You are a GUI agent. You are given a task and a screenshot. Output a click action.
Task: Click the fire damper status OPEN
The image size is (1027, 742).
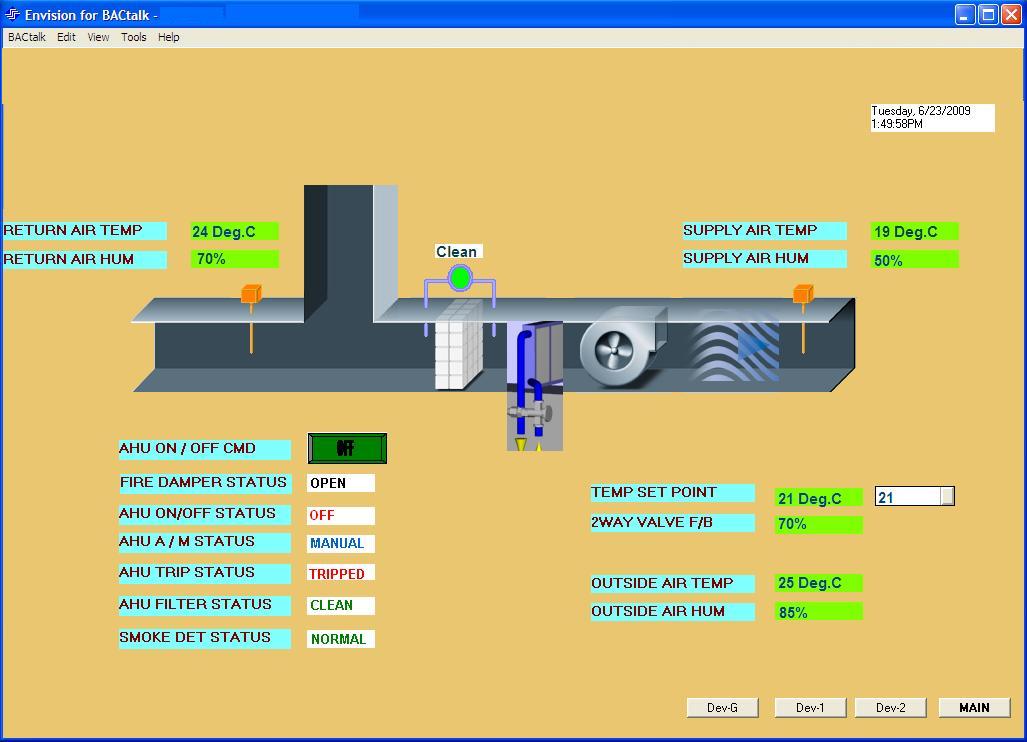point(341,483)
